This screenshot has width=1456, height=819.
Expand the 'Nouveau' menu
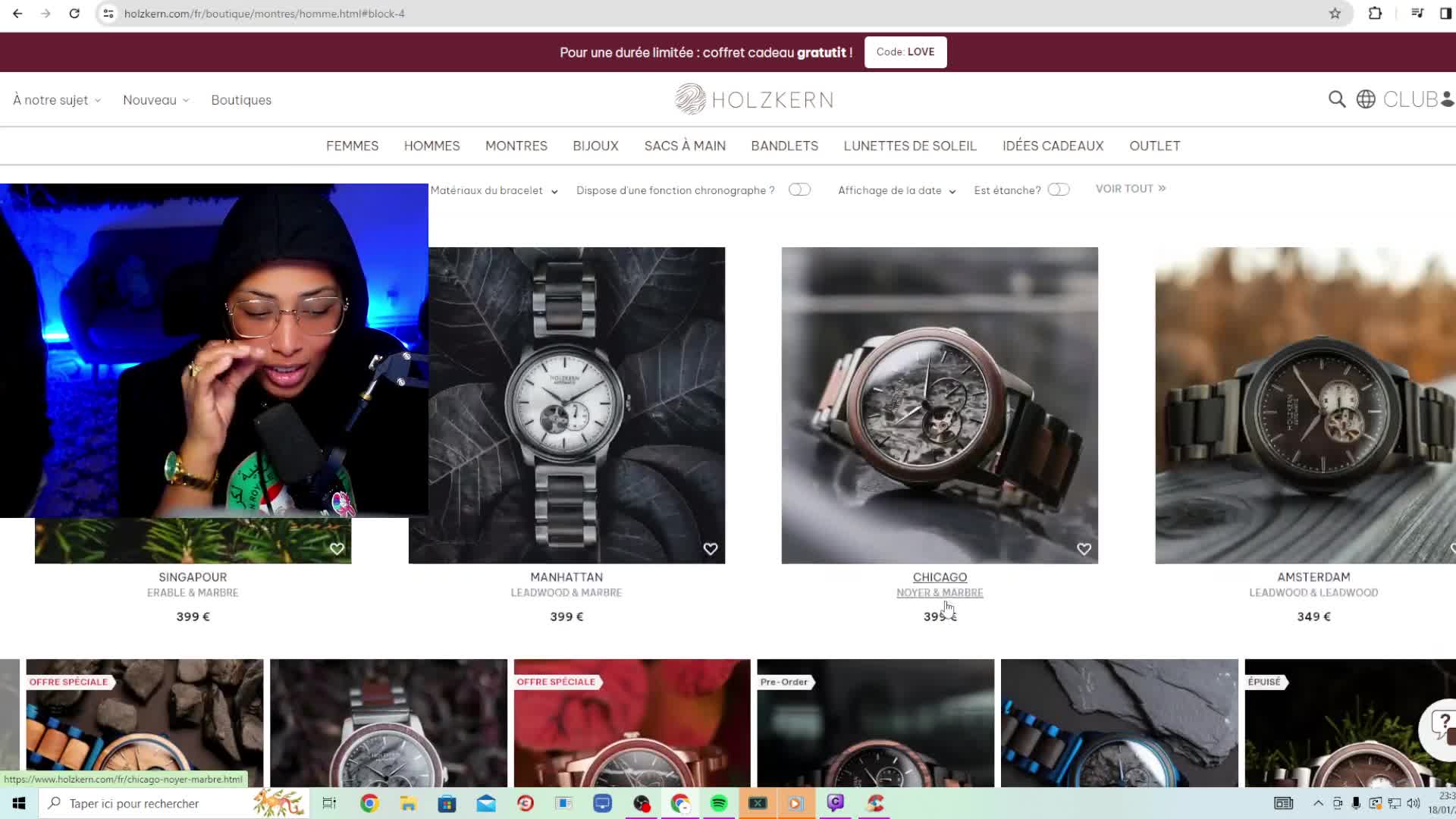(156, 100)
